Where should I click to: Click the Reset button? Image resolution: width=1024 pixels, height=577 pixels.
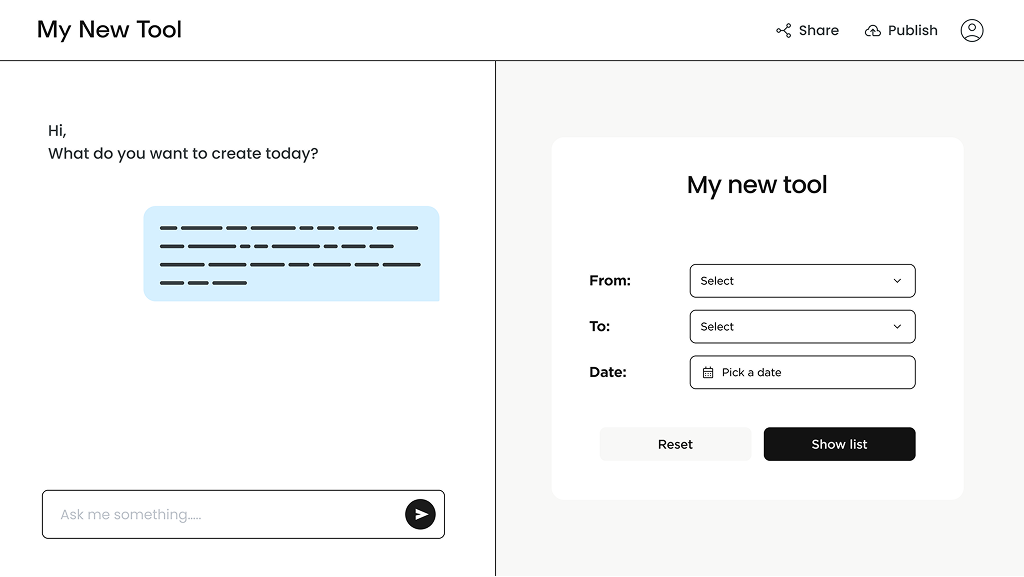click(x=675, y=444)
